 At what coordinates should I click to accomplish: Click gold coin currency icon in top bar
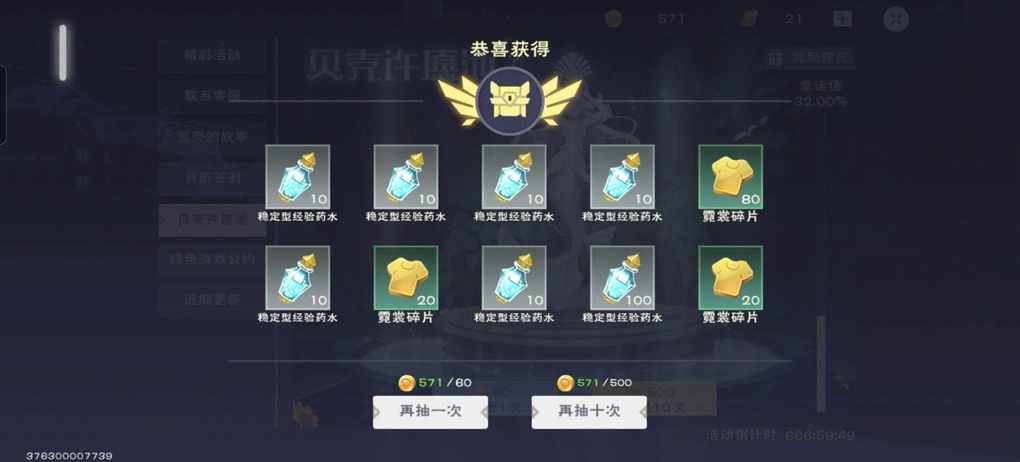[x=613, y=18]
